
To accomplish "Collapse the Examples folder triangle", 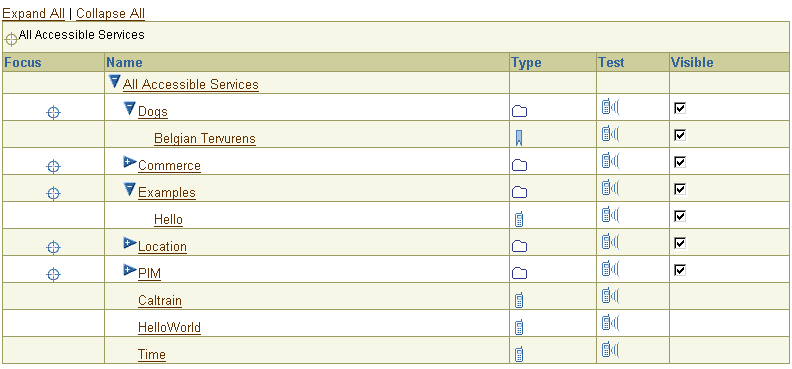I will click(x=130, y=189).
